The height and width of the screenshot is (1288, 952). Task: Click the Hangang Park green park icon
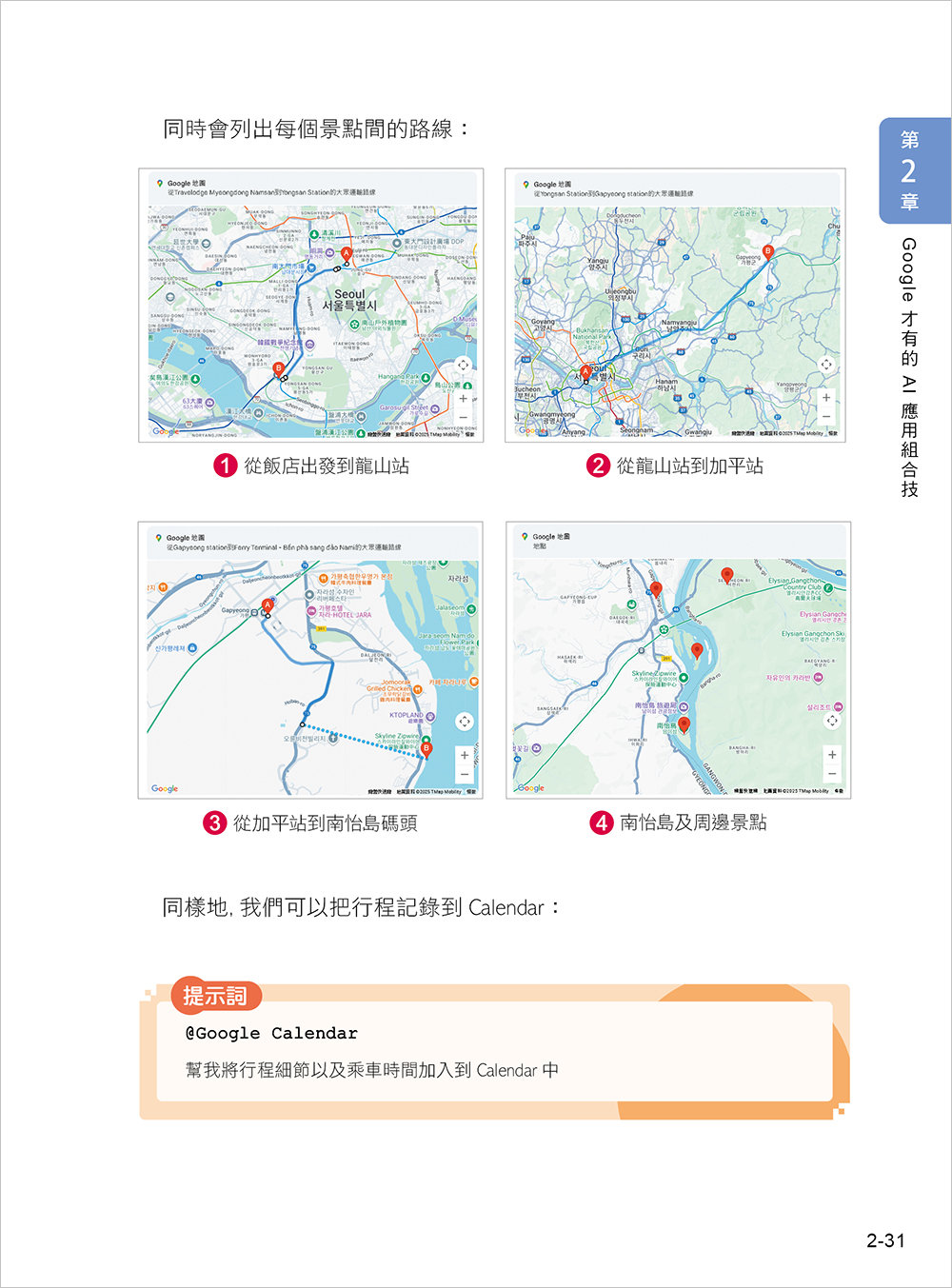coord(426,377)
